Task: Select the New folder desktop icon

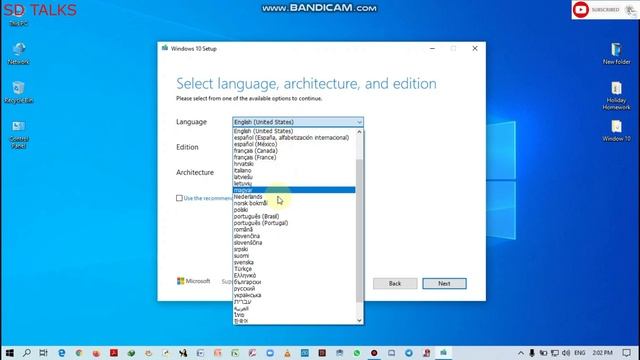Action: [x=616, y=53]
